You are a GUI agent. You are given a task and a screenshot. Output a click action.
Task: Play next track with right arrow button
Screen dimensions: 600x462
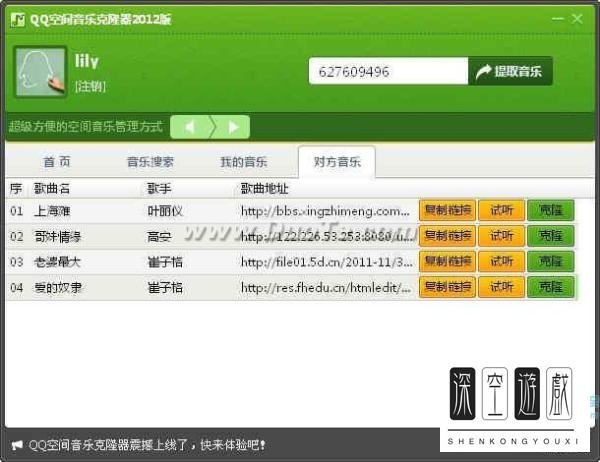pos(233,127)
